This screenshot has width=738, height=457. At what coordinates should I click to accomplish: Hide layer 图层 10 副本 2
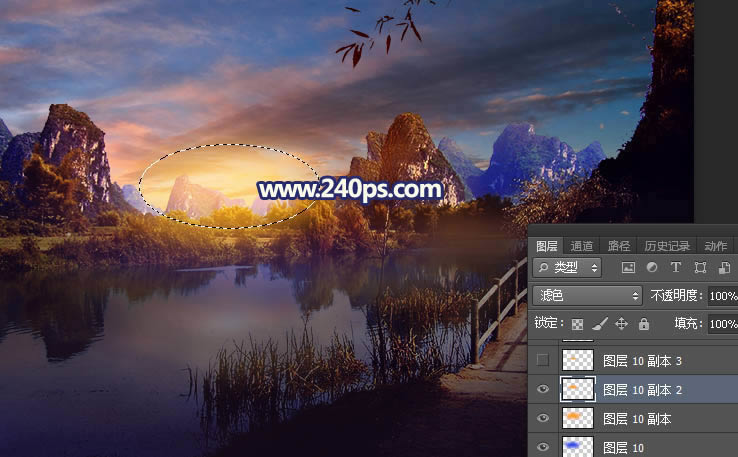[543, 389]
